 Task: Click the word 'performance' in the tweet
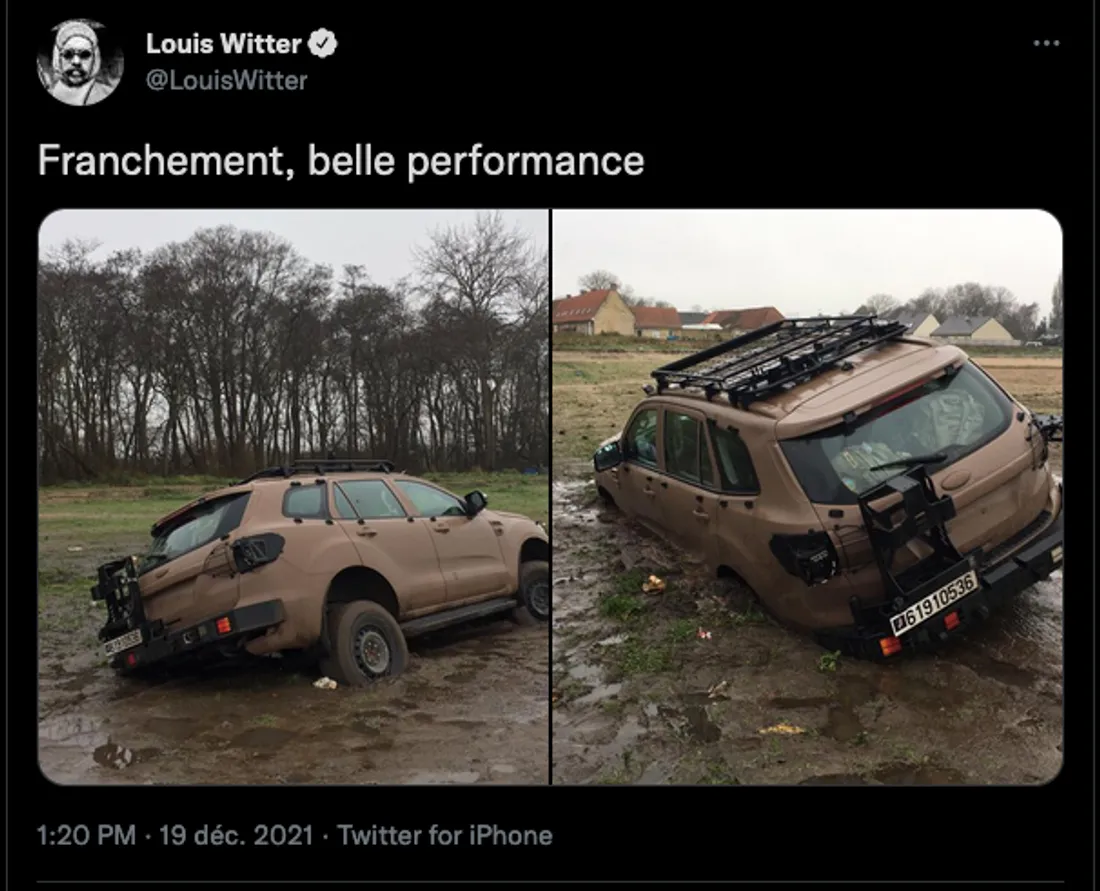point(525,162)
